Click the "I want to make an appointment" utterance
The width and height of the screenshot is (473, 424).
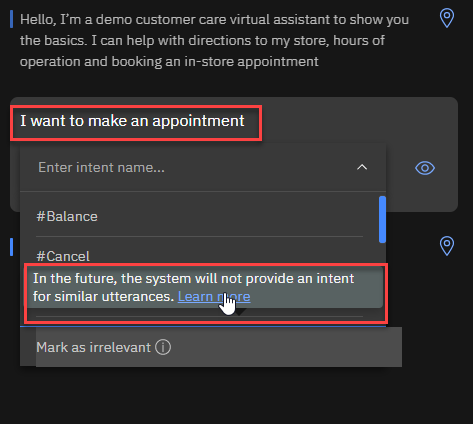132,121
